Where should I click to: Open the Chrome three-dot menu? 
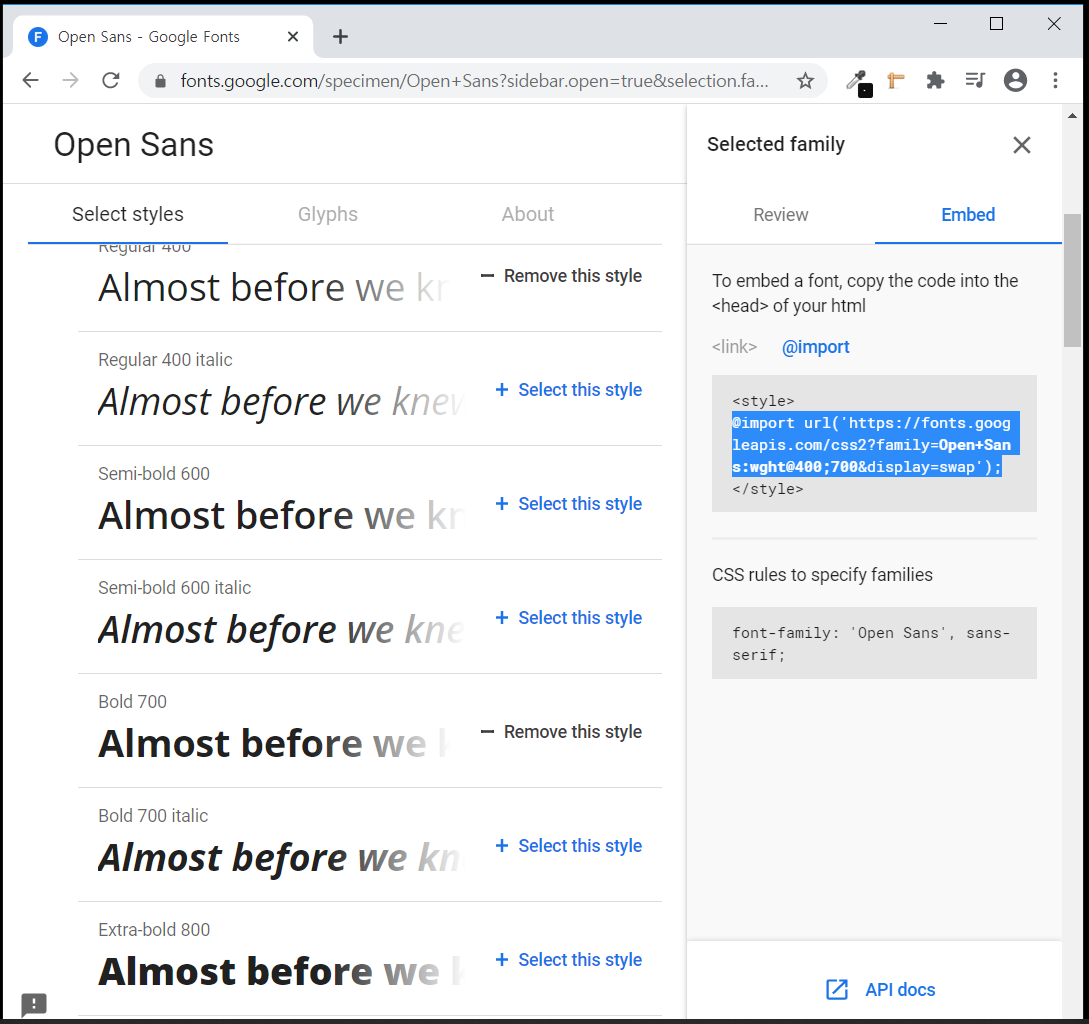coord(1055,81)
